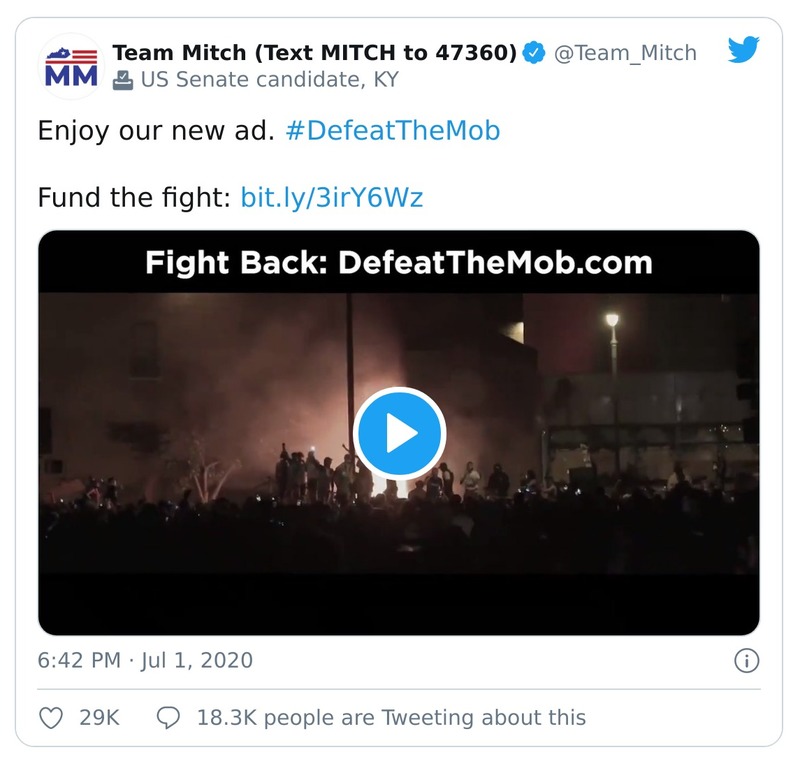Viewport: 800px width, 766px height.
Task: Open the tweet info circle icon
Action: coord(746,661)
